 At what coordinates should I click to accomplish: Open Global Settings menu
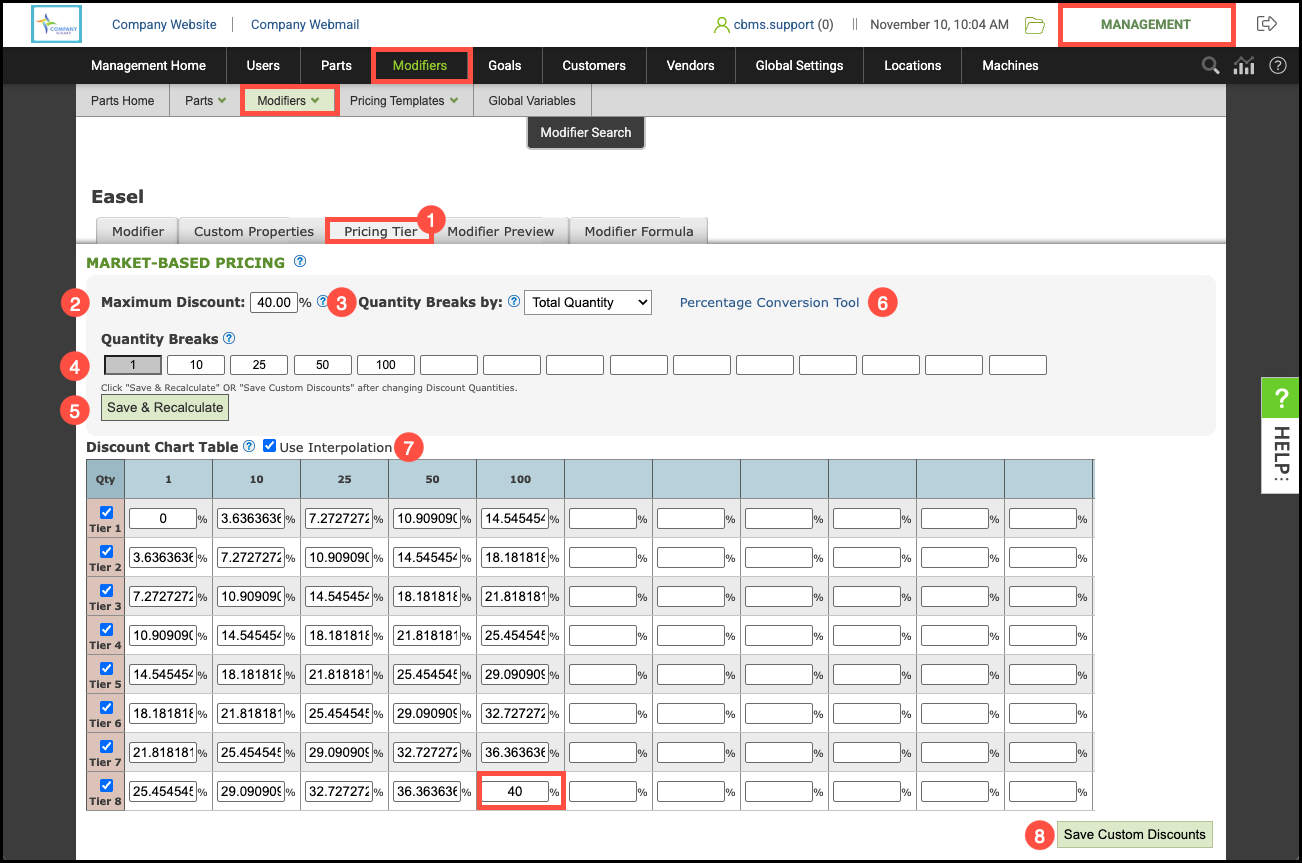pos(800,66)
